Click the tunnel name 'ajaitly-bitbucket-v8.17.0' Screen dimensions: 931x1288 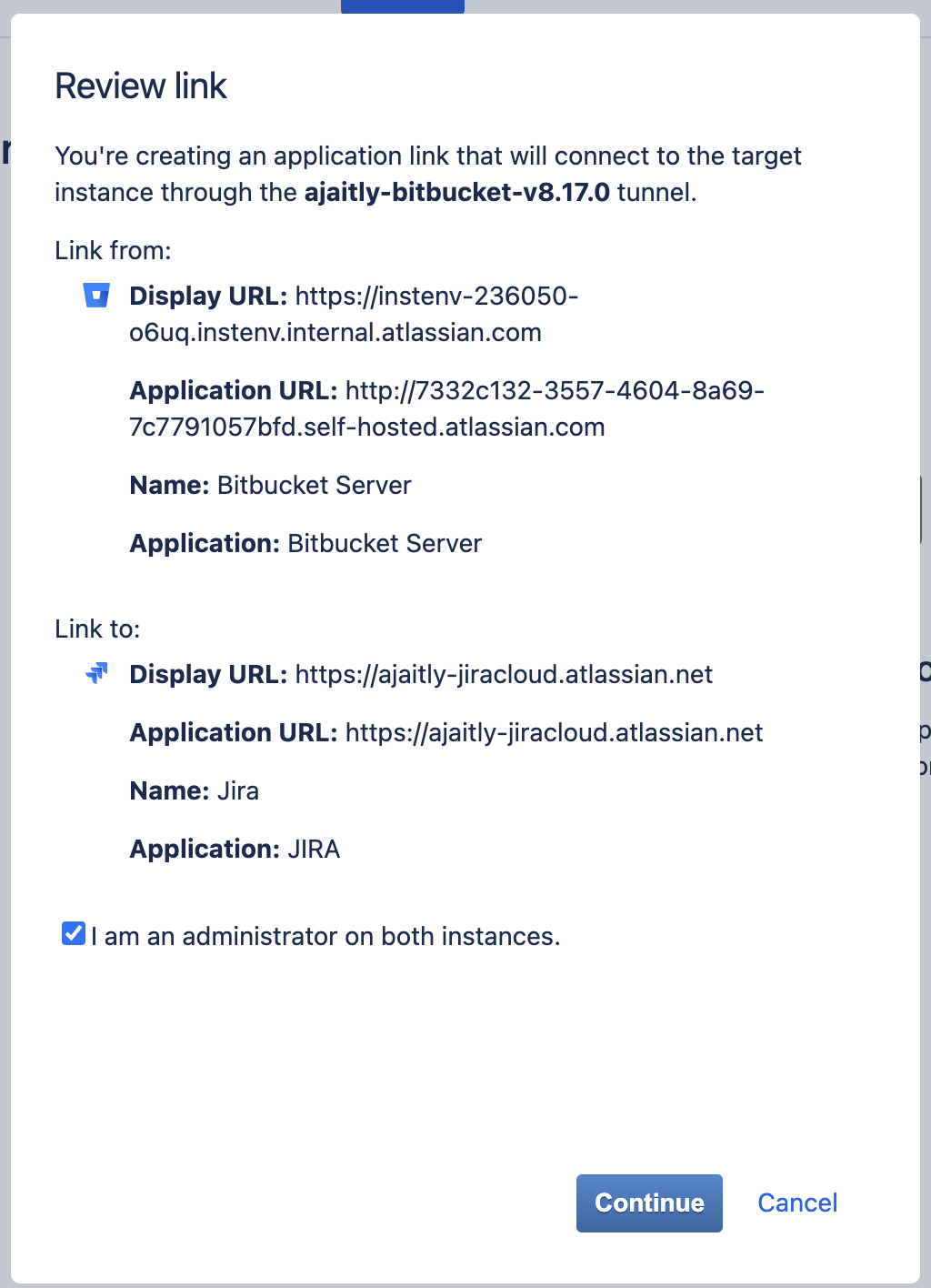point(457,193)
